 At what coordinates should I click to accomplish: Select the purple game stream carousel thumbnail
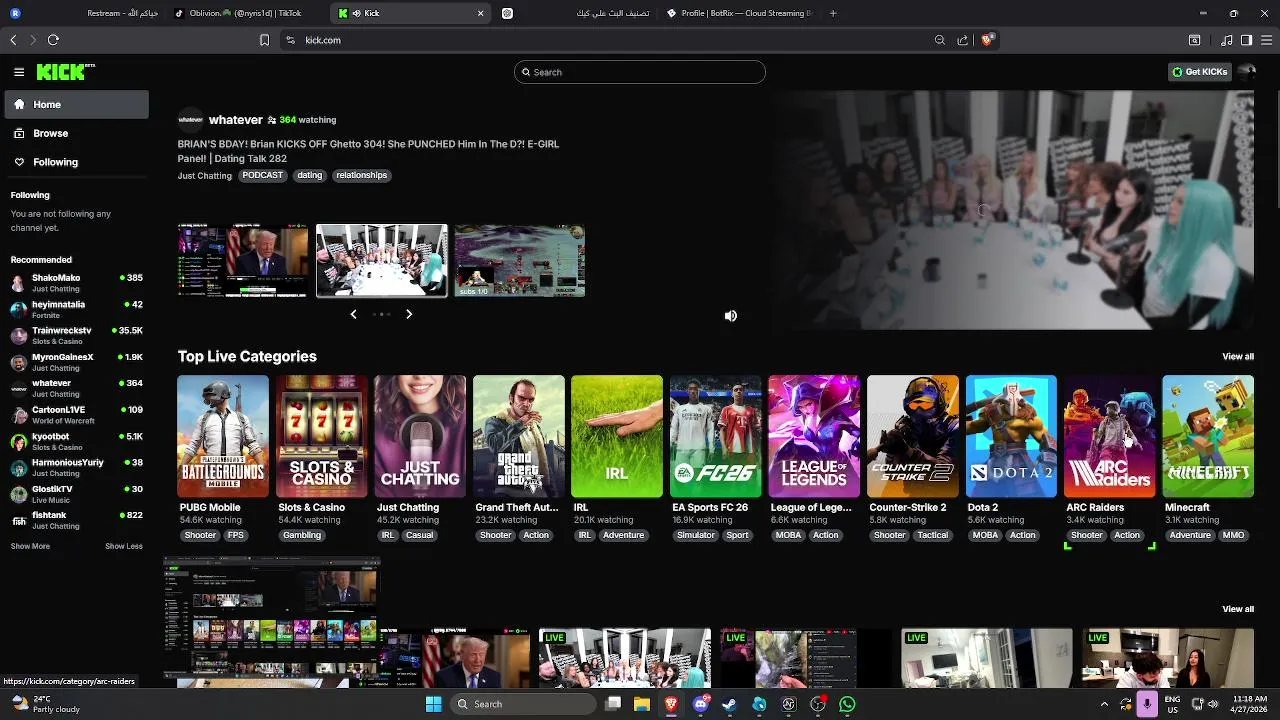pyautogui.click(x=520, y=260)
